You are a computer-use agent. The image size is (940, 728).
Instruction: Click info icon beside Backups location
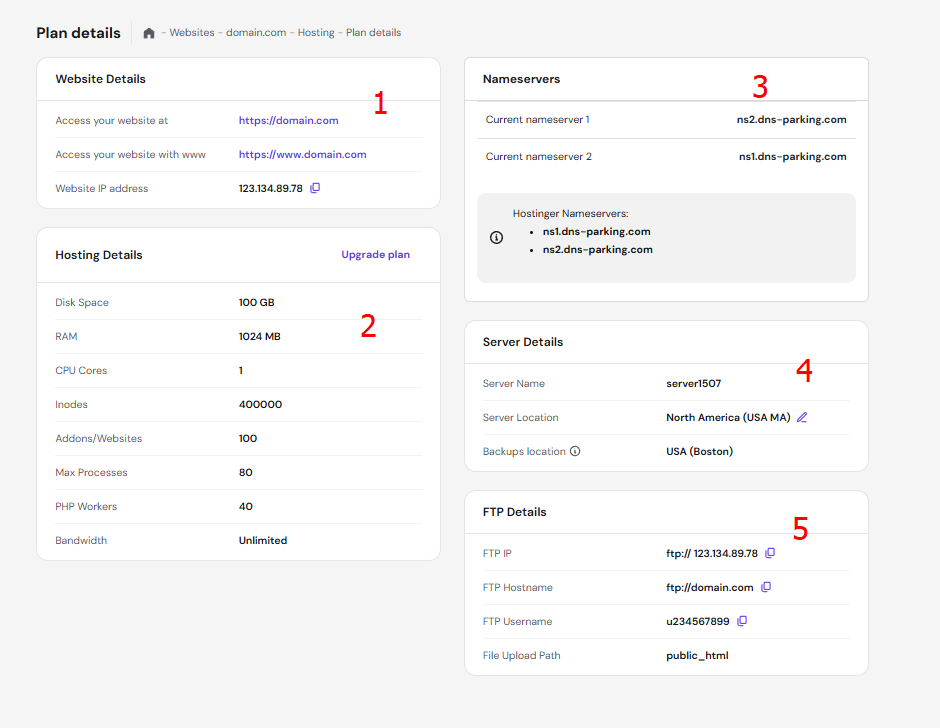(575, 451)
